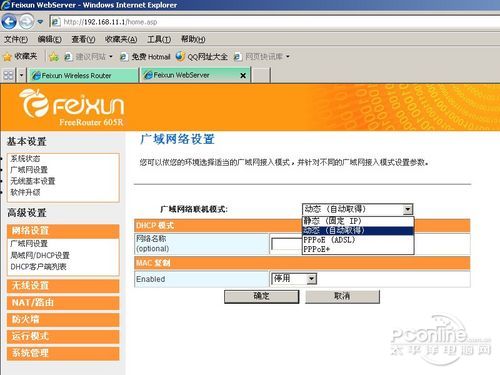
Task: Open the 免费 Hotmail favorites link
Action: 145,57
